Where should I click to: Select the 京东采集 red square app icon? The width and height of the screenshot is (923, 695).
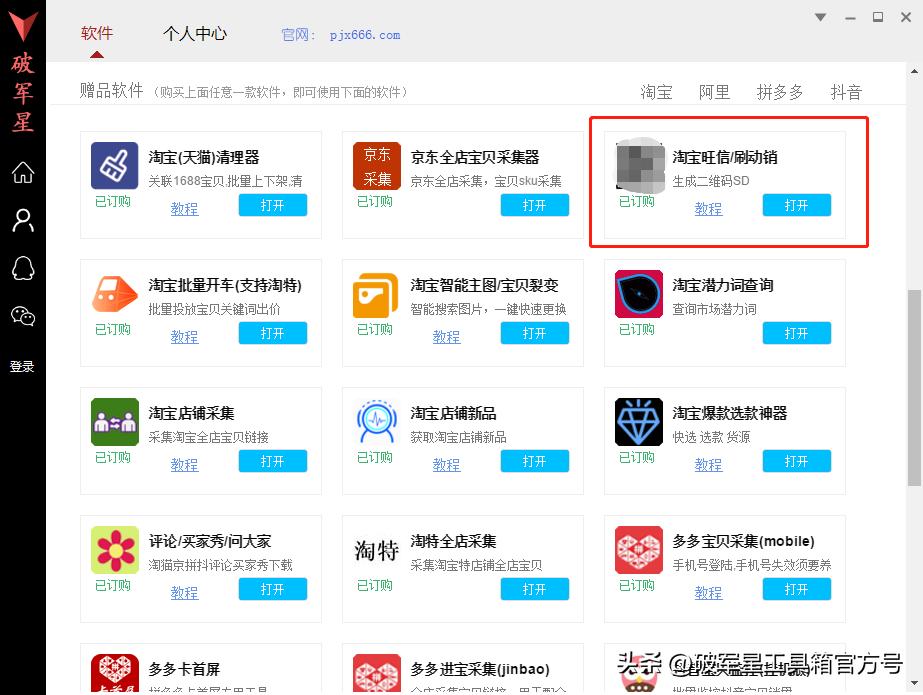(375, 166)
